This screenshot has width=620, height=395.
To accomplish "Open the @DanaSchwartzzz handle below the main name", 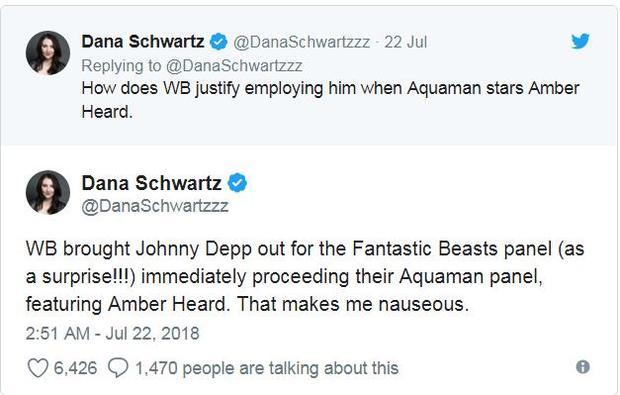I will (155, 206).
